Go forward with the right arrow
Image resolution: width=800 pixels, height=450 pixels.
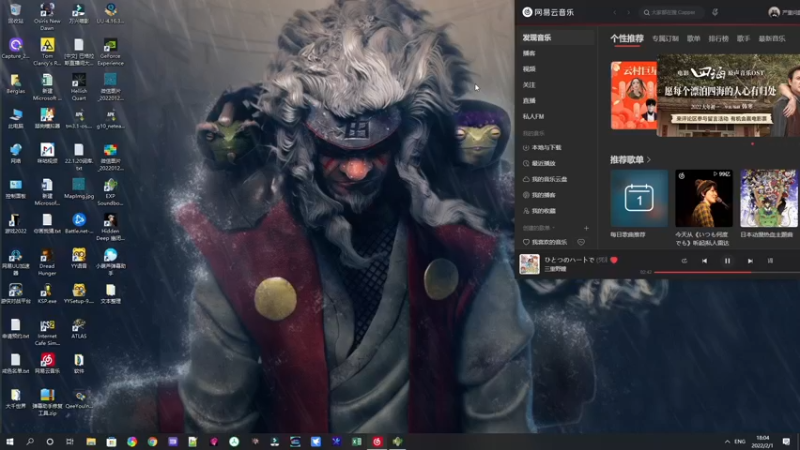click(628, 12)
